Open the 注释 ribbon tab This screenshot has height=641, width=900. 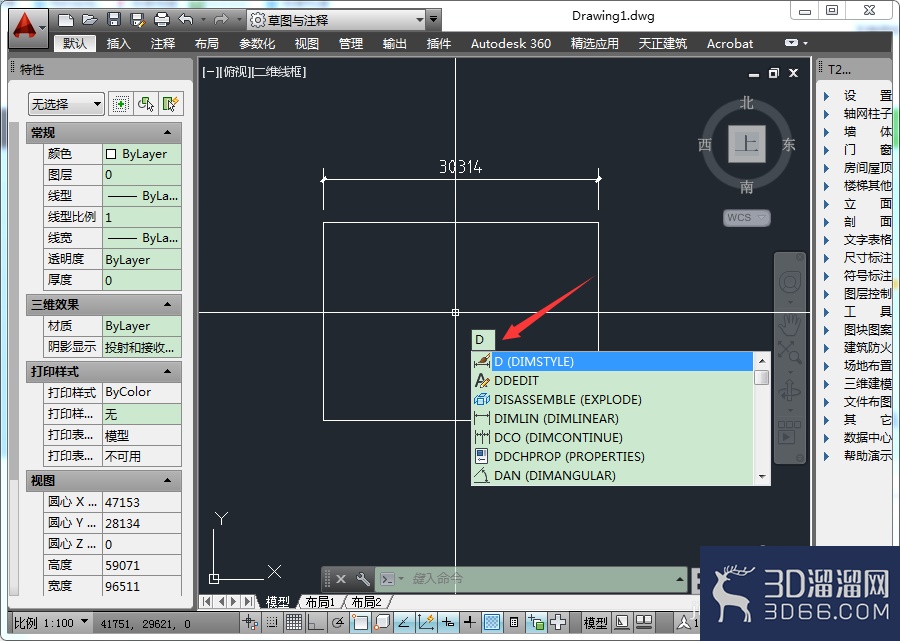162,44
